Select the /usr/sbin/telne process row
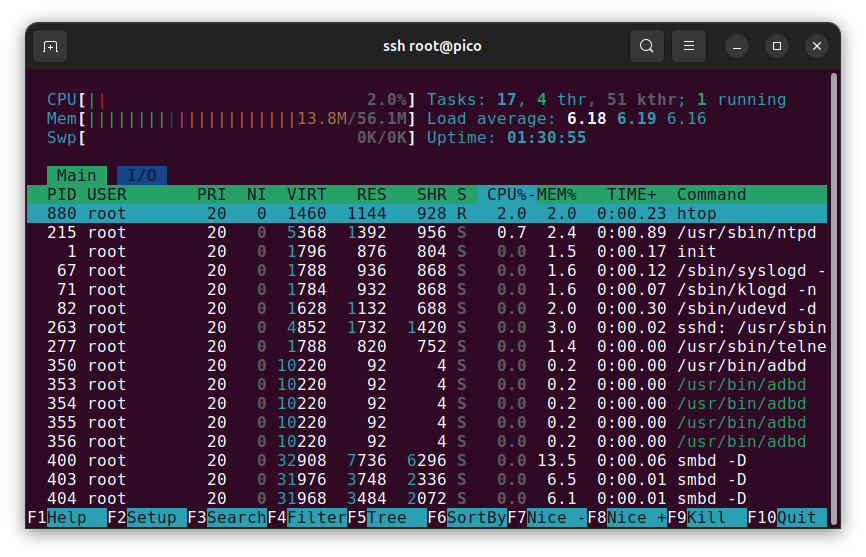The height and width of the screenshot is (557, 866). pos(427,347)
